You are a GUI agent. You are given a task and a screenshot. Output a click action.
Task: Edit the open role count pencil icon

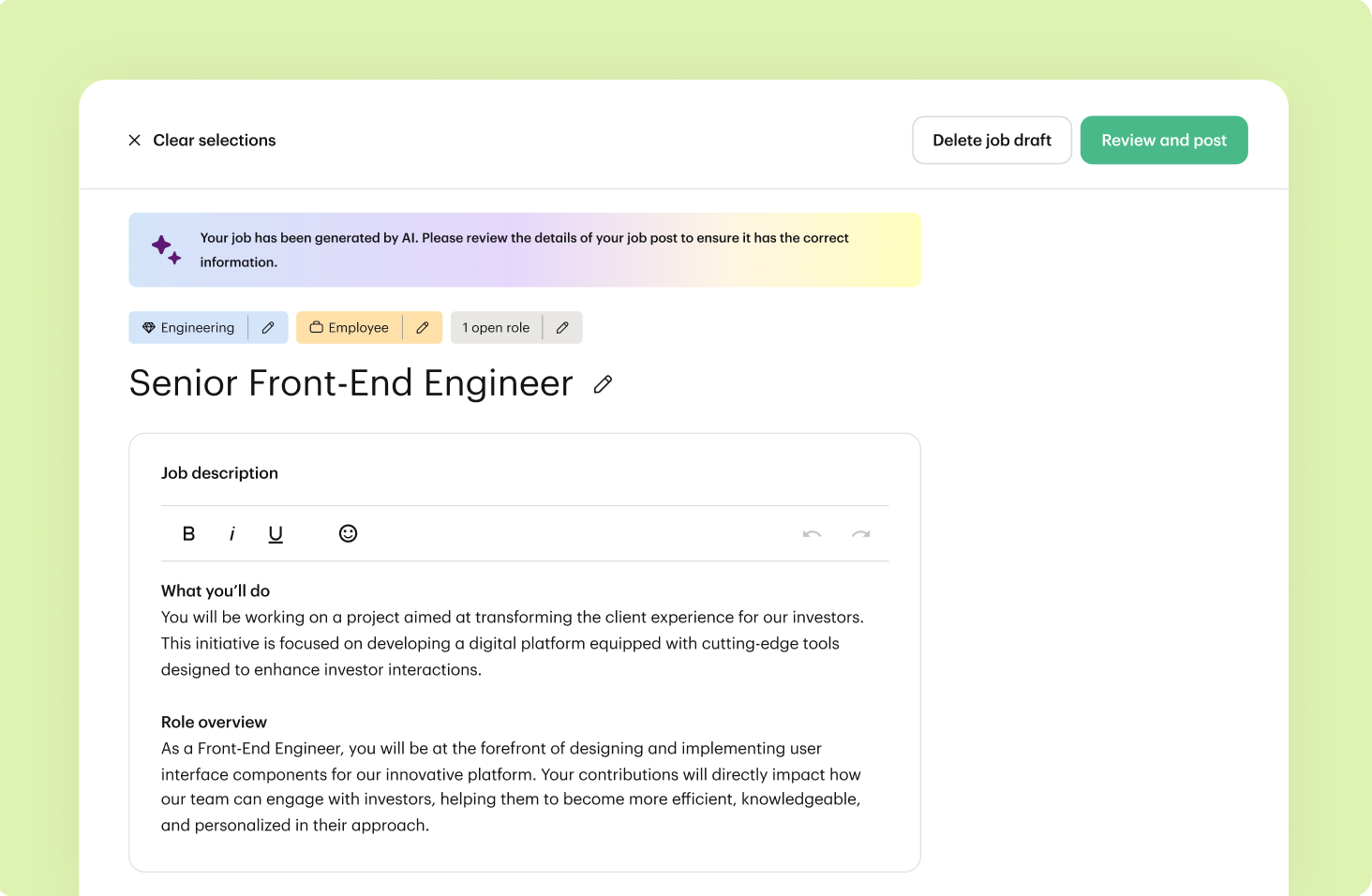point(562,328)
